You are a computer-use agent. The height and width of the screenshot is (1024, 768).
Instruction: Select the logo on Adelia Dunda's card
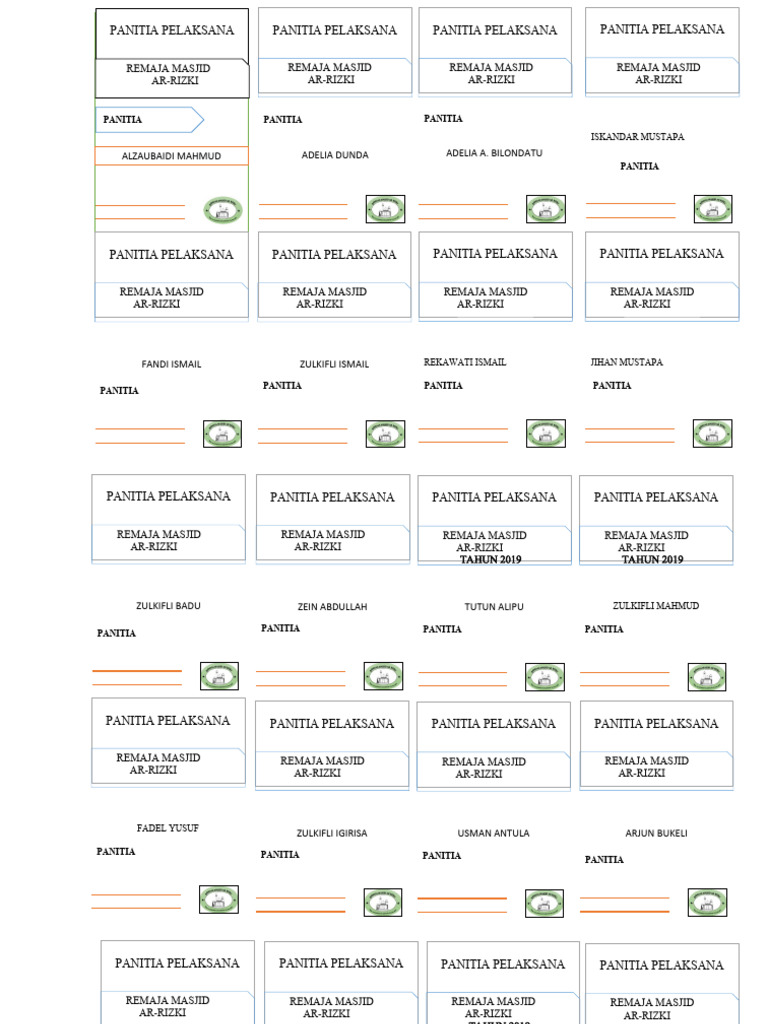pyautogui.click(x=385, y=209)
